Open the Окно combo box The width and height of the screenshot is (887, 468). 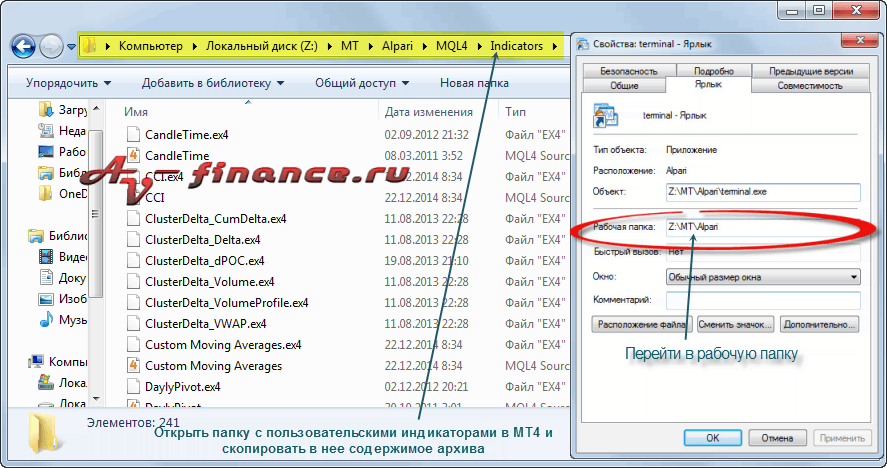click(763, 277)
